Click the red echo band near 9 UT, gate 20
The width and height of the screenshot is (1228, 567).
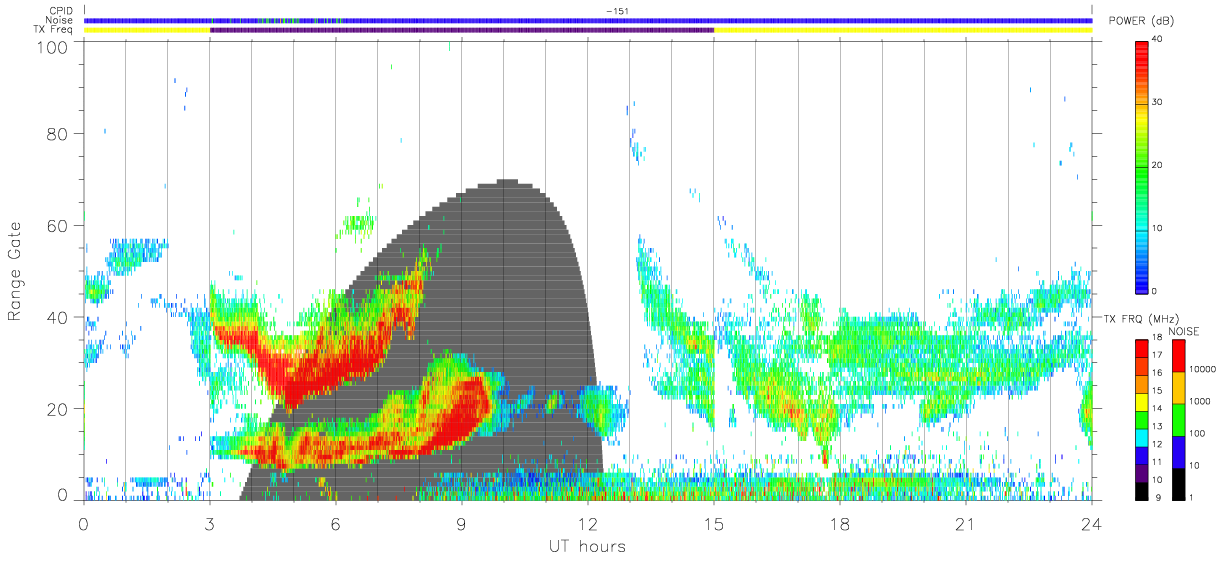click(x=465, y=405)
